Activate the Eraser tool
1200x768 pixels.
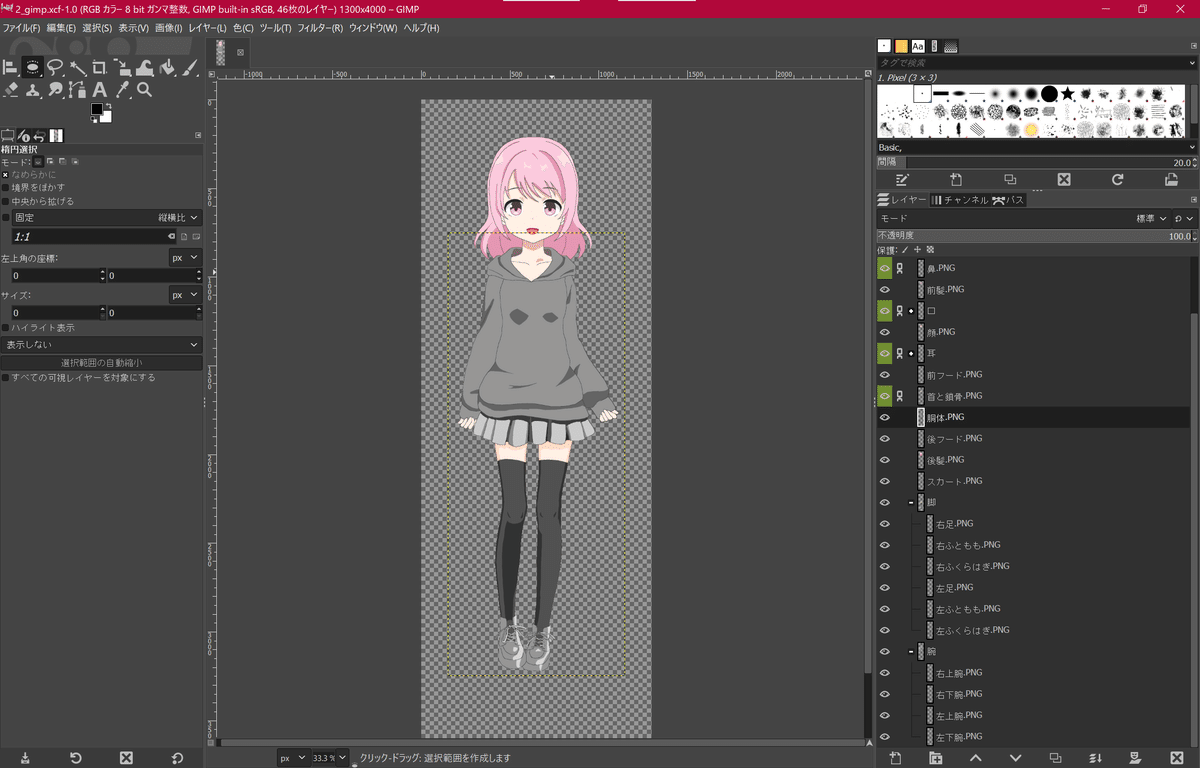click(11, 90)
